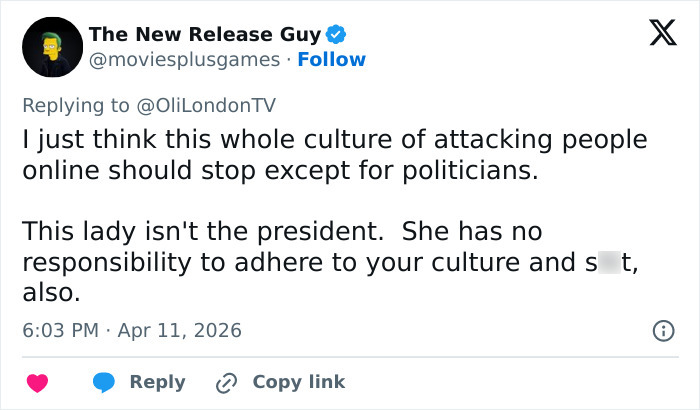Image resolution: width=700 pixels, height=410 pixels.
Task: Visit the @moviesplusgames handle
Action: (x=185, y=59)
